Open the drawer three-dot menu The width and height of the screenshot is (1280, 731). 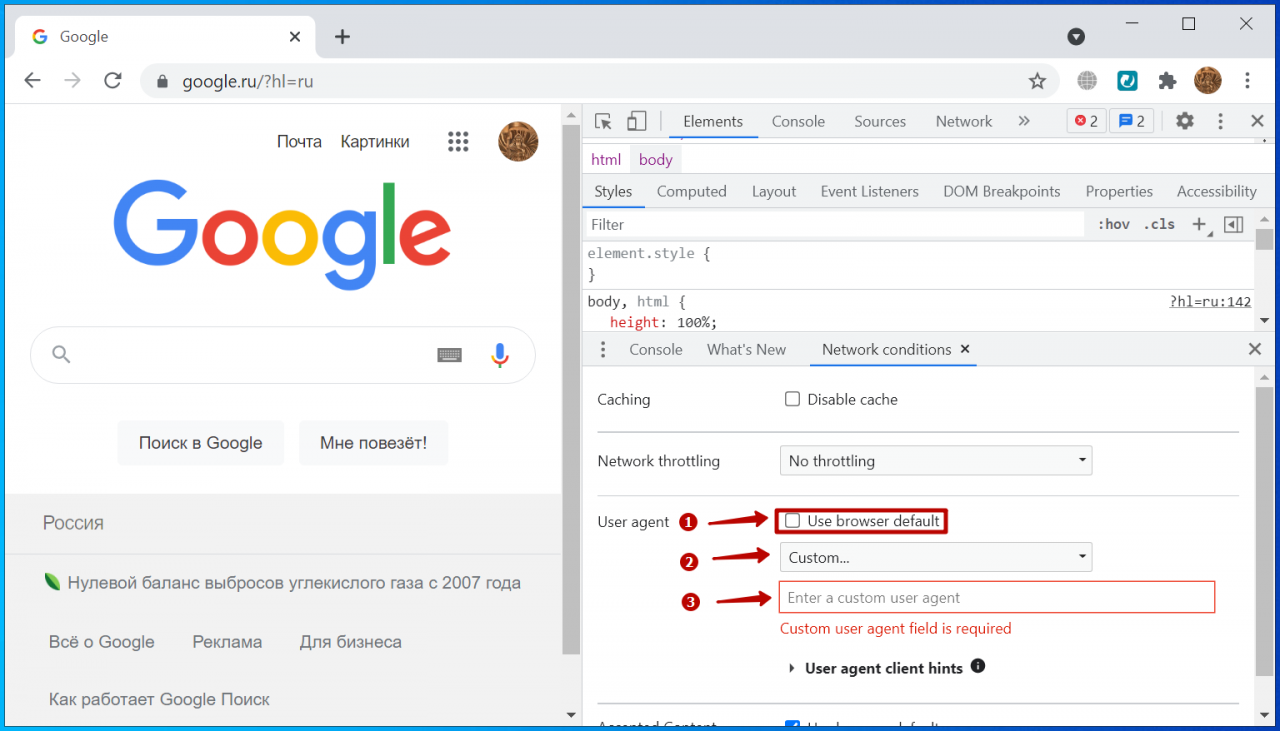(602, 349)
